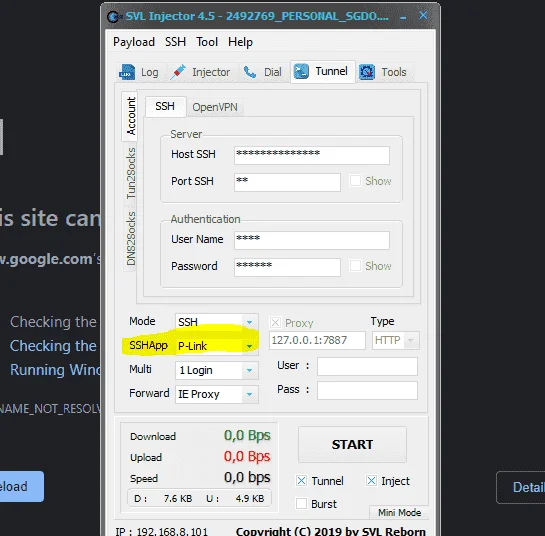Click the D: 7.6 KB U: 4.9 KB counter
Screen dimensions: 545x536
pos(199,498)
